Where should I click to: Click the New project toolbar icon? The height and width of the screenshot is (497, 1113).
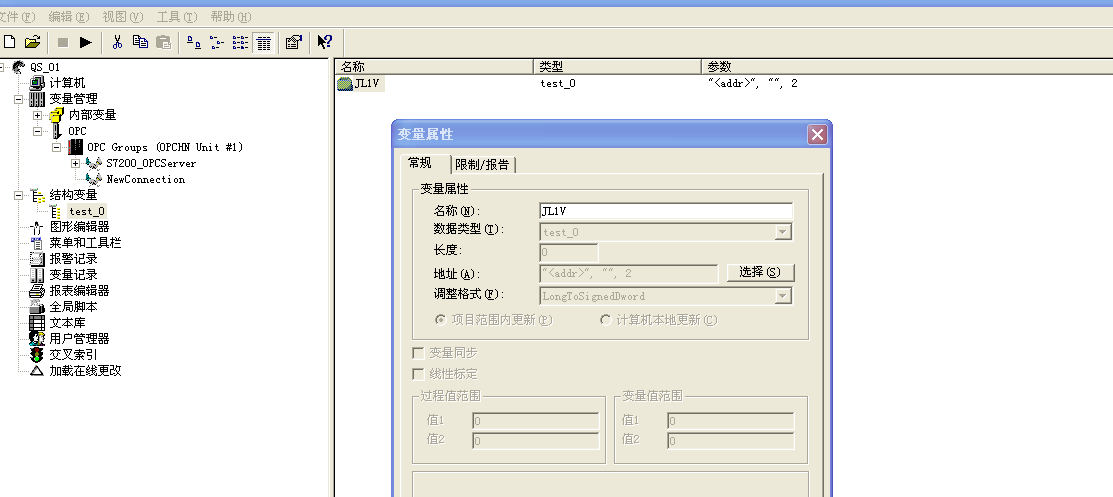click(9, 42)
